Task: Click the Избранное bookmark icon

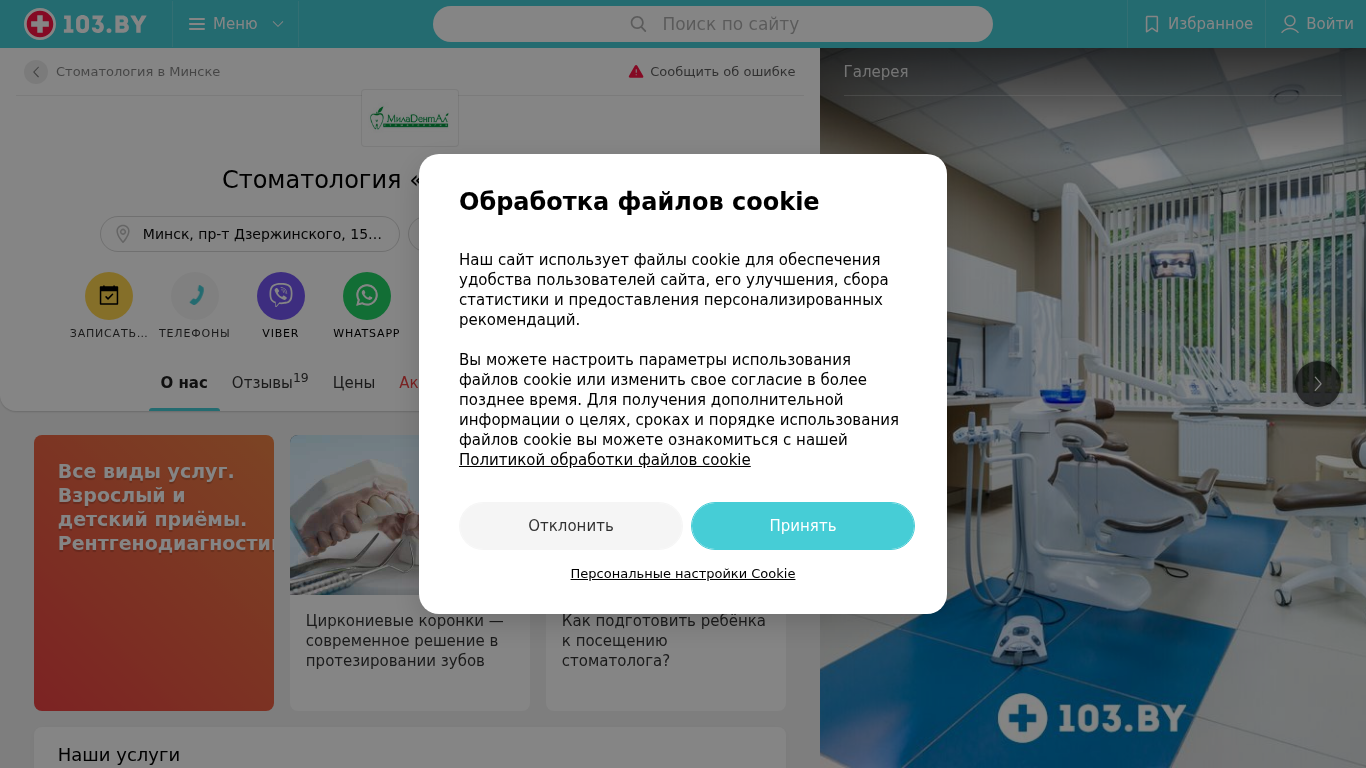Action: 1152,24
